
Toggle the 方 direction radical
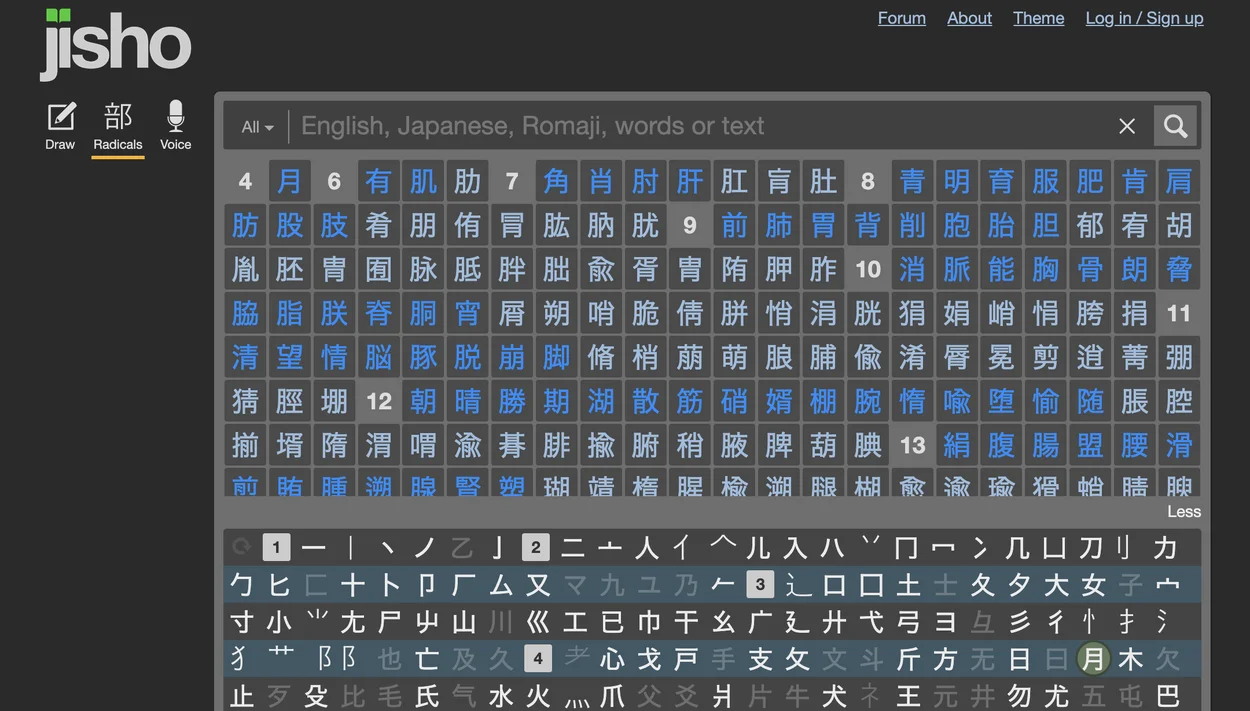(945, 659)
